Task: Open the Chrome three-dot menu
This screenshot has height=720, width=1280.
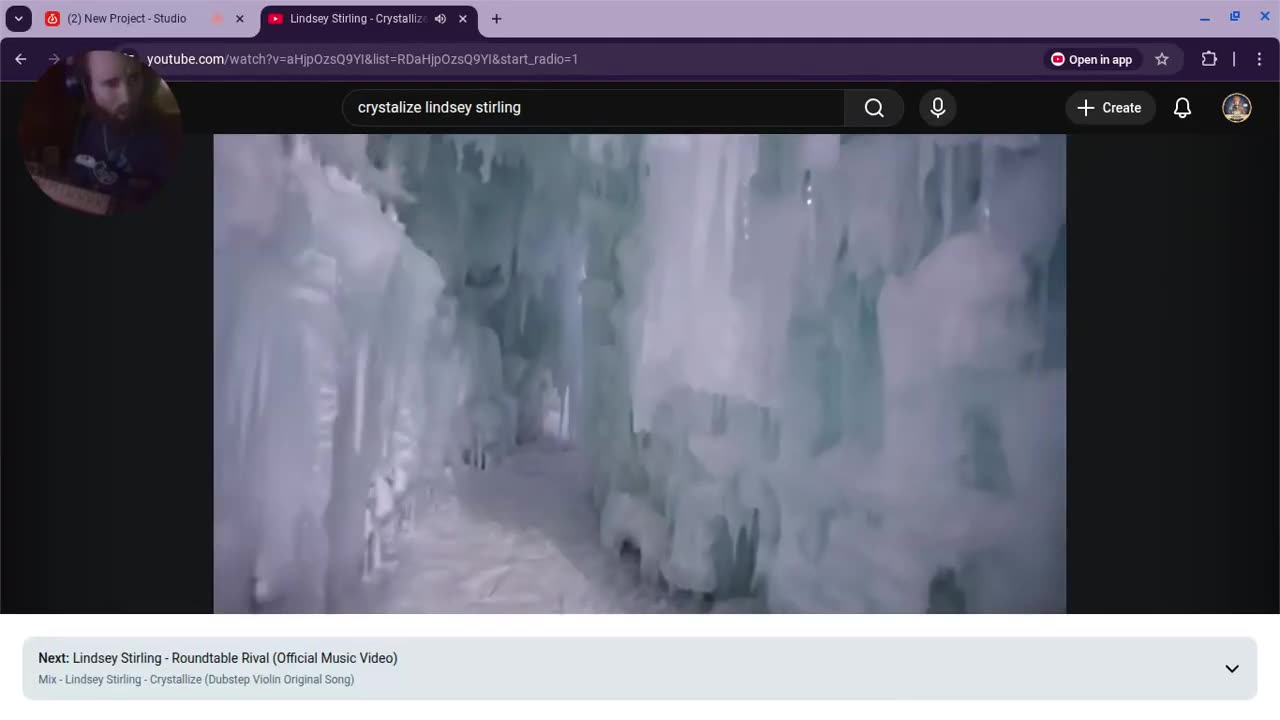Action: click(x=1259, y=59)
